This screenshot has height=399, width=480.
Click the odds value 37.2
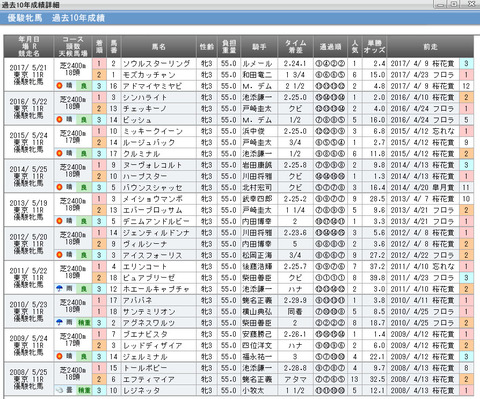[377, 266]
